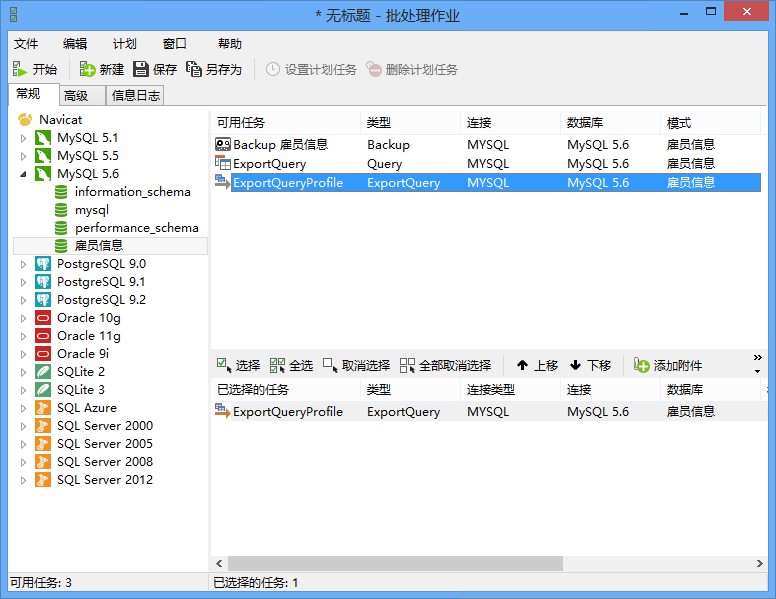This screenshot has height=599, width=776.
Task: Open the 窗口 (Window) menu
Action: (175, 44)
